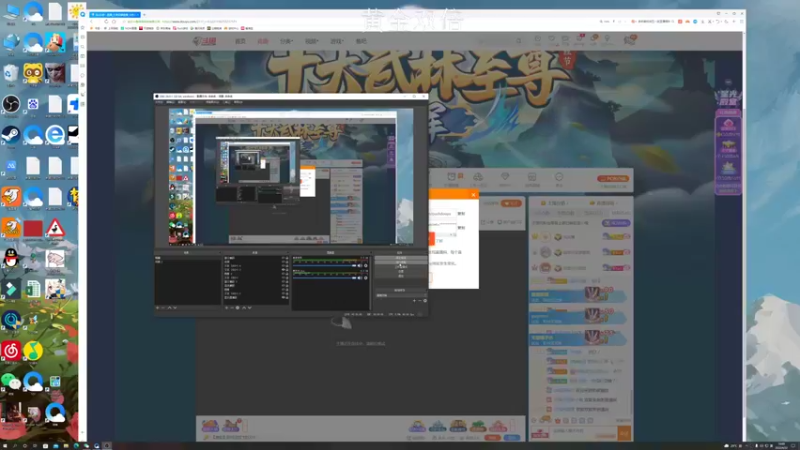The height and width of the screenshot is (450, 800).
Task: Open transition properties gear in OBS
Action: tap(425, 301)
